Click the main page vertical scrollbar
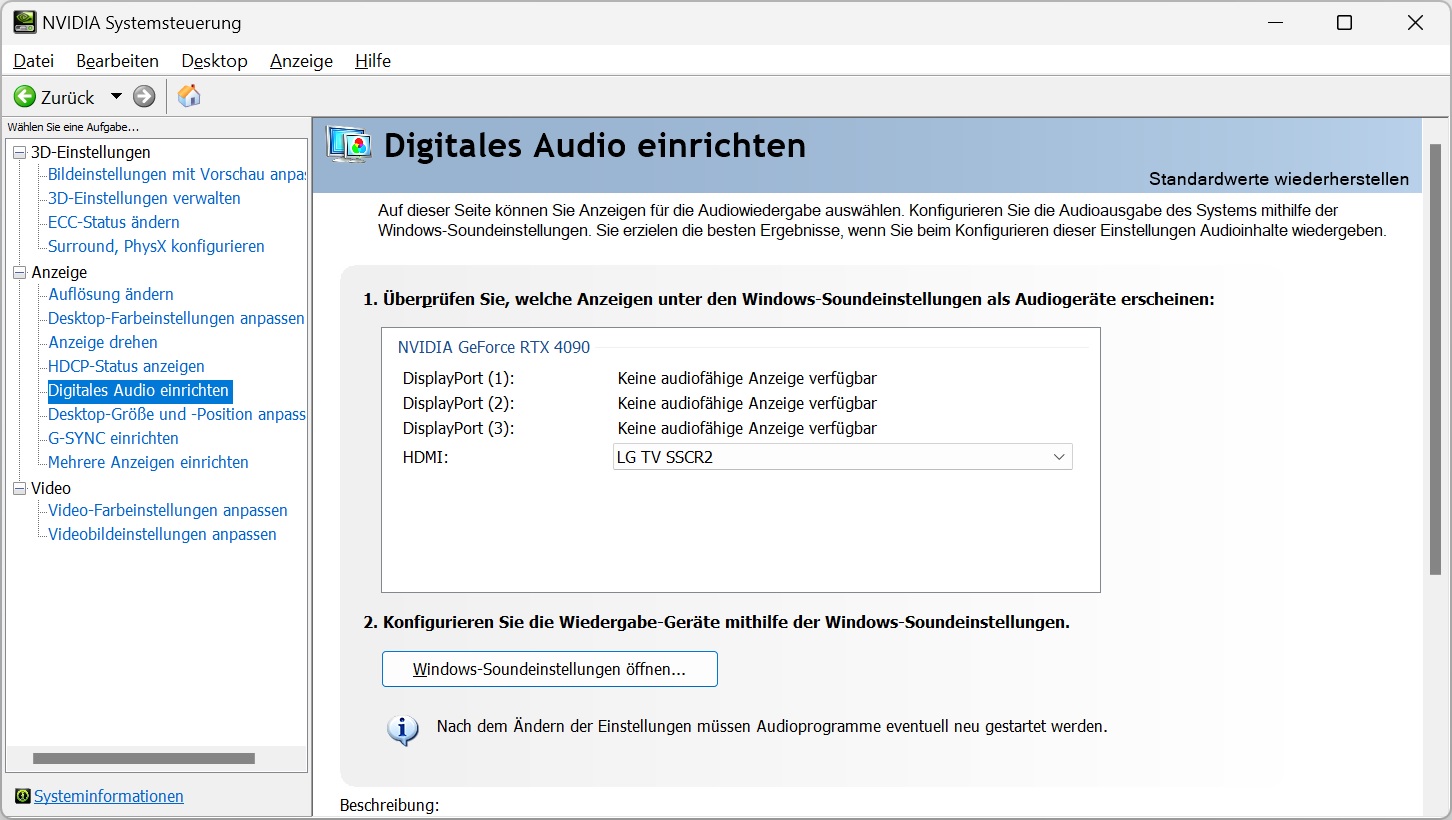This screenshot has height=820, width=1452. click(1435, 359)
